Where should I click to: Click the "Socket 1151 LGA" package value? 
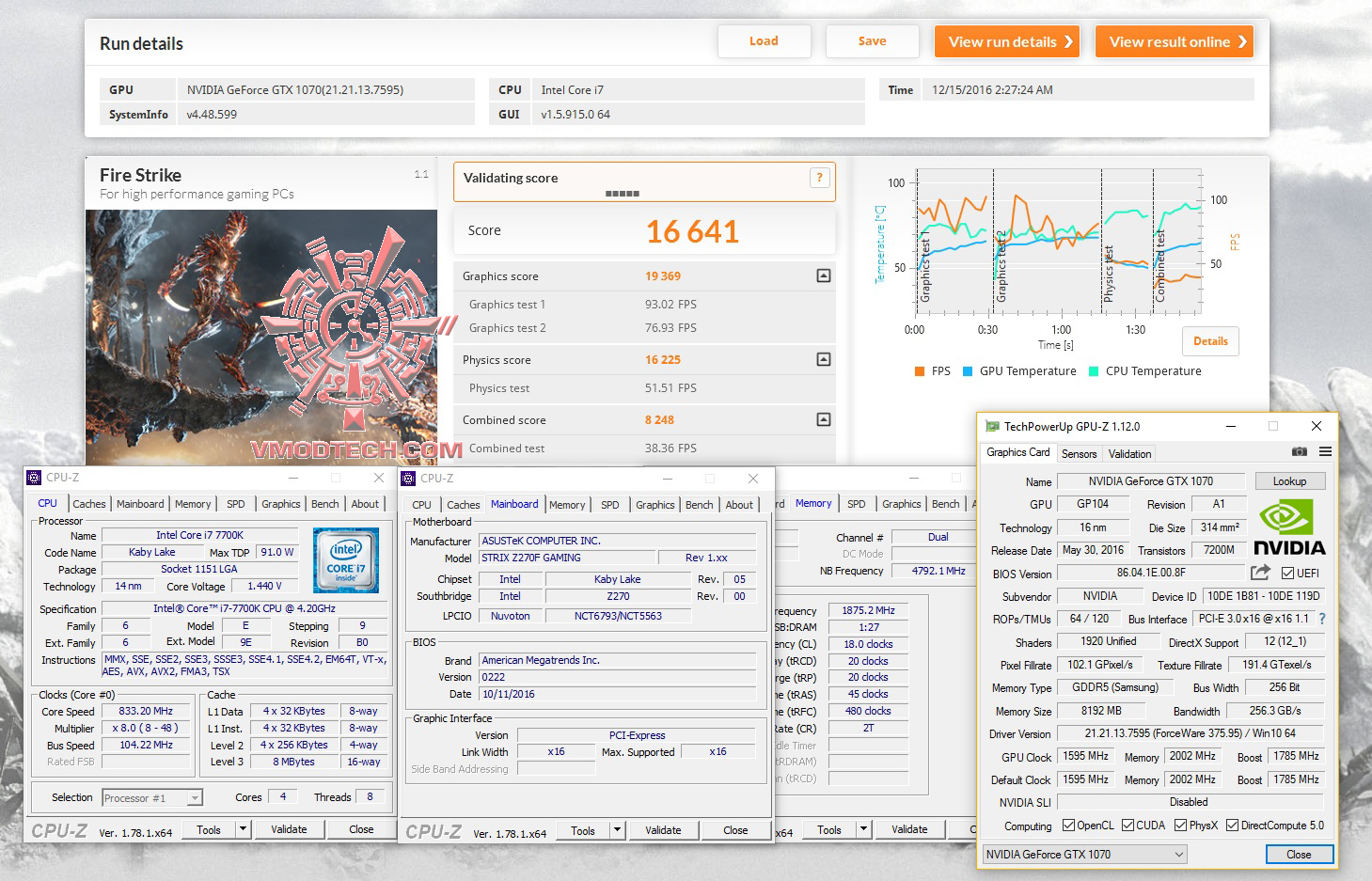(199, 569)
